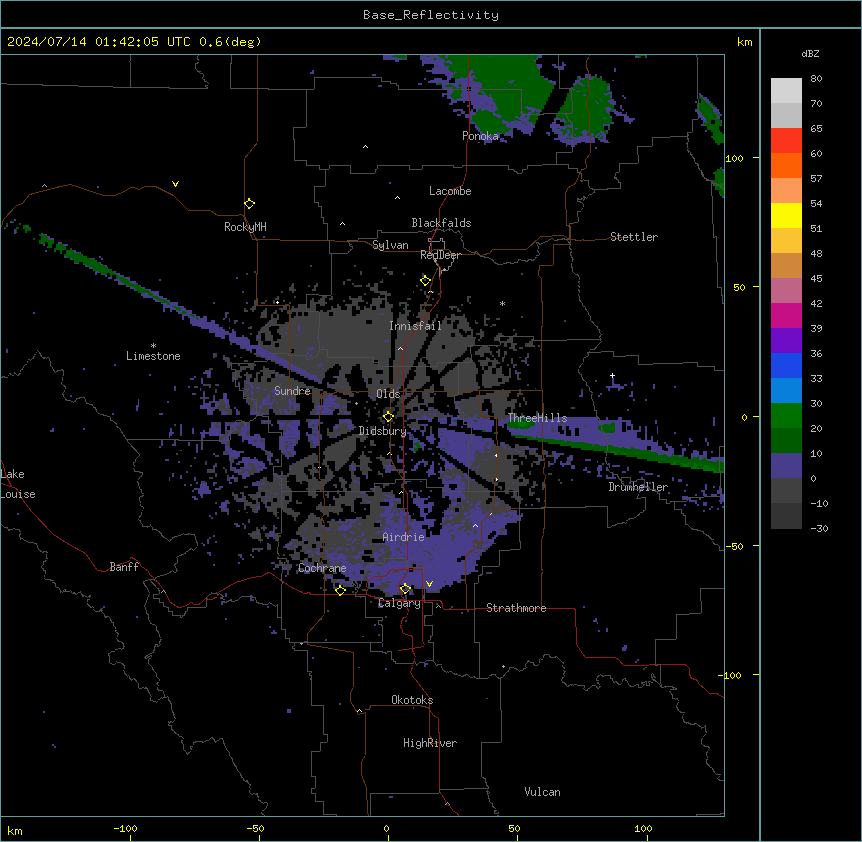Select the HighRiver label

430,743
